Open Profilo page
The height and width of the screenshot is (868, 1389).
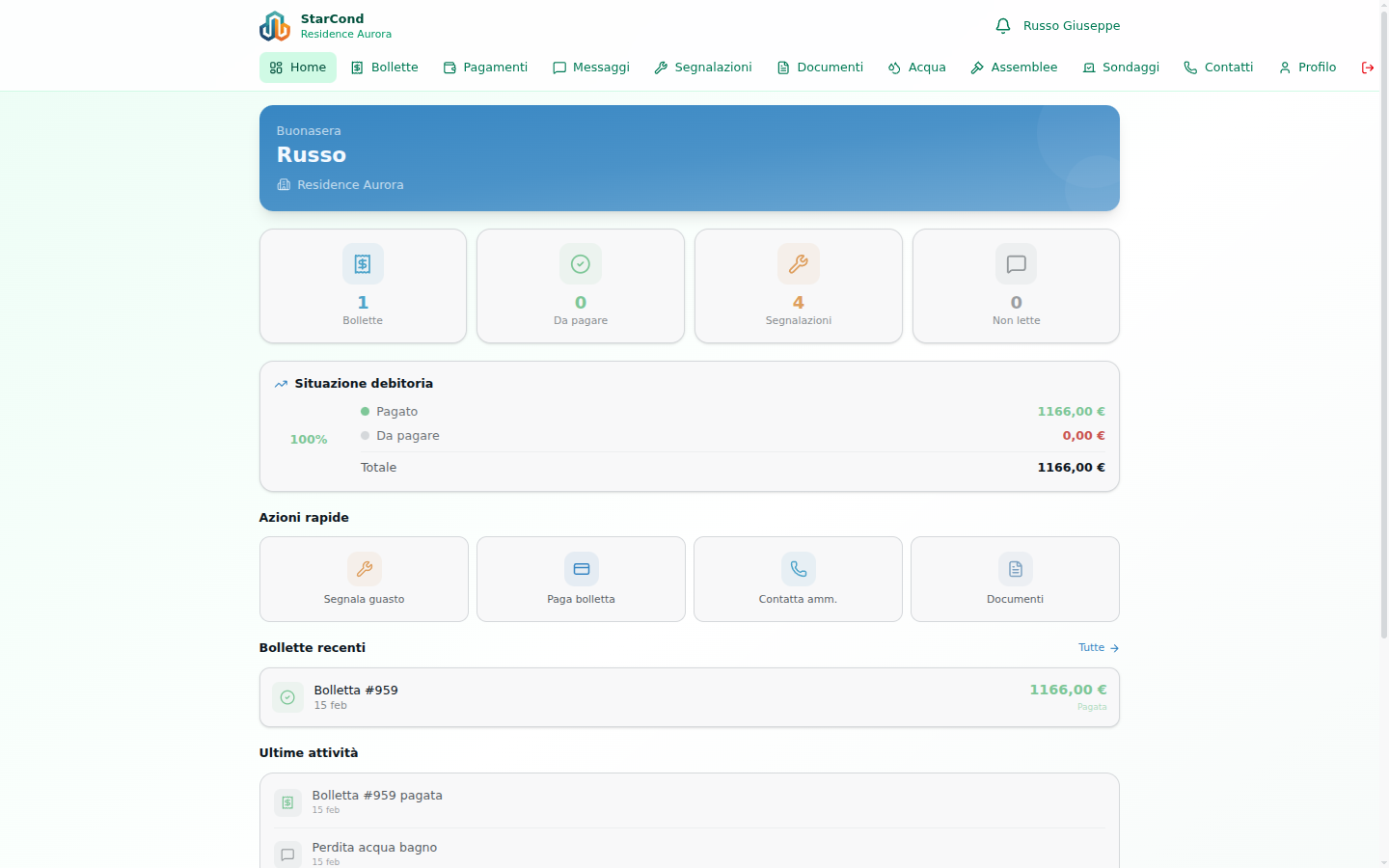(1307, 68)
